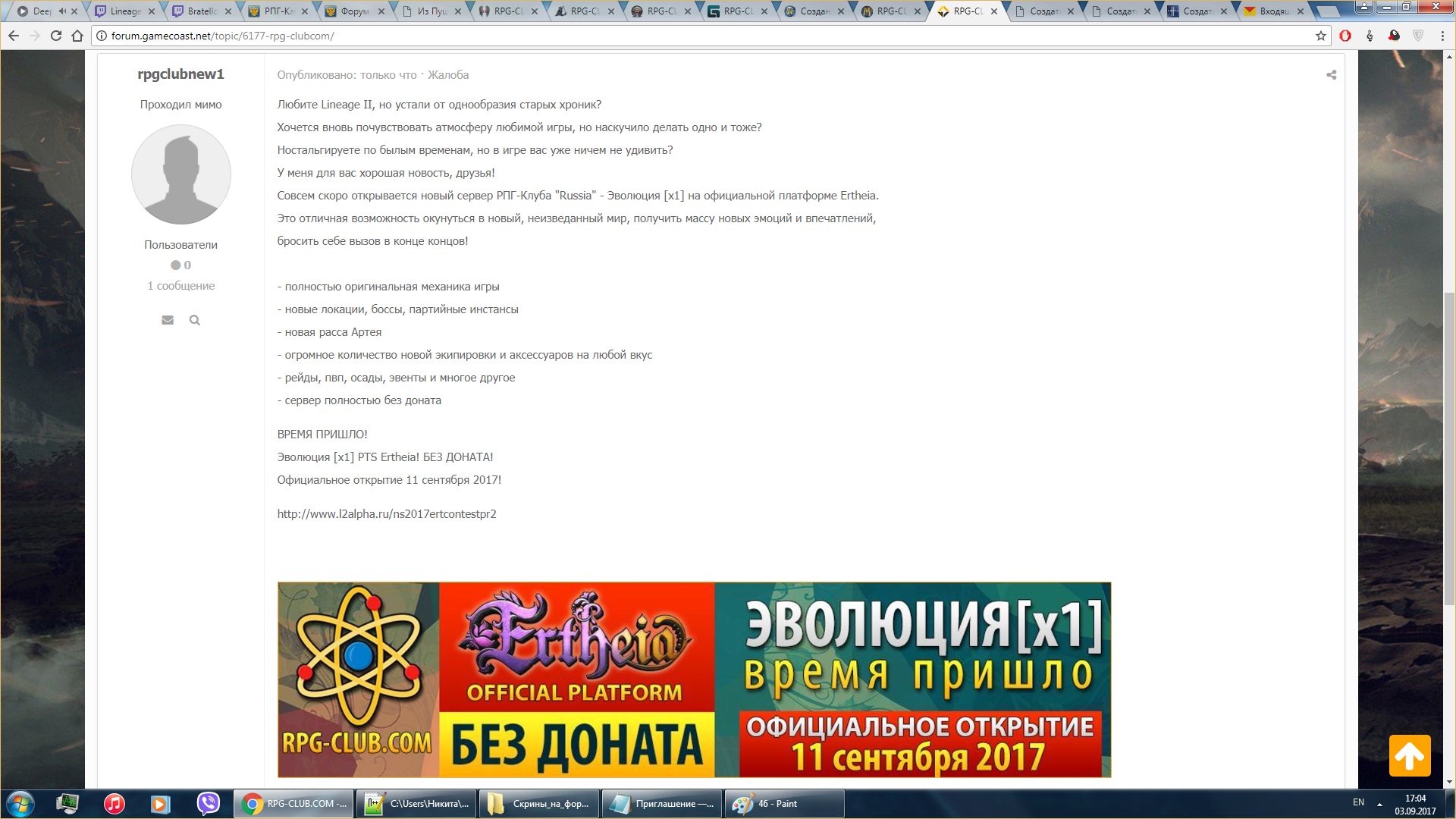
Task: Go forward with the forward arrow
Action: [35, 36]
